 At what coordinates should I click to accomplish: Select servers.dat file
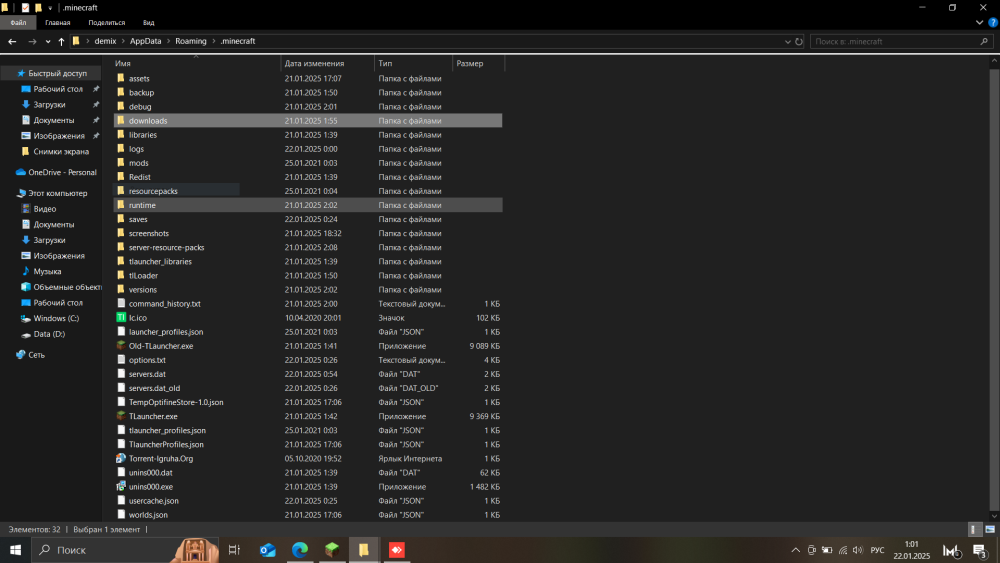click(307, 374)
